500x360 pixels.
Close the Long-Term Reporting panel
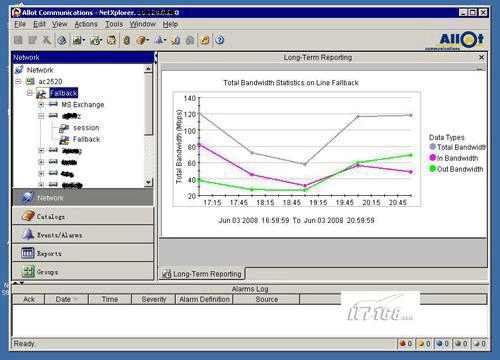481,57
